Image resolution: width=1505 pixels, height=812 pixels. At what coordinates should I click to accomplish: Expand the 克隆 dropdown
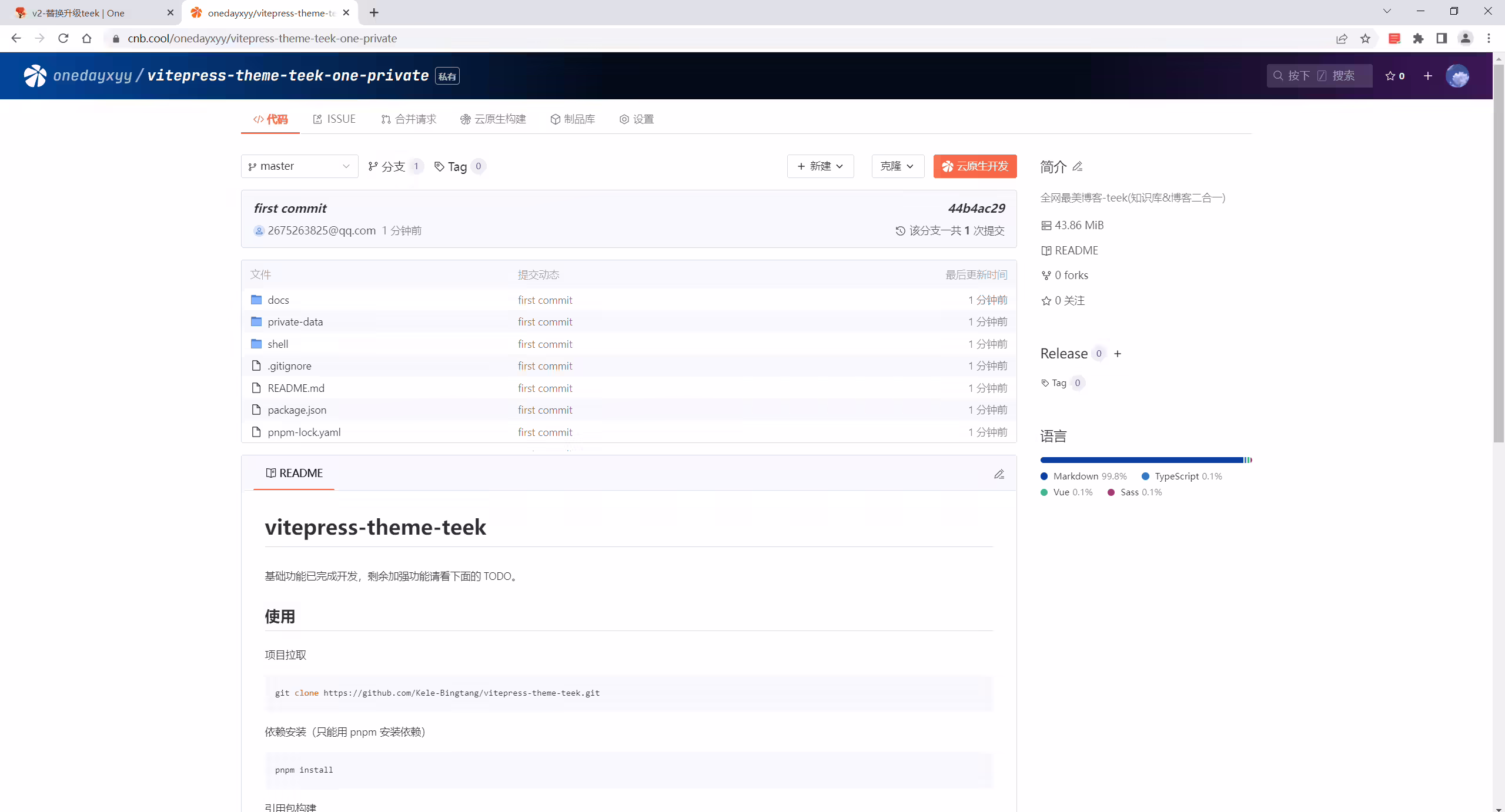point(898,166)
